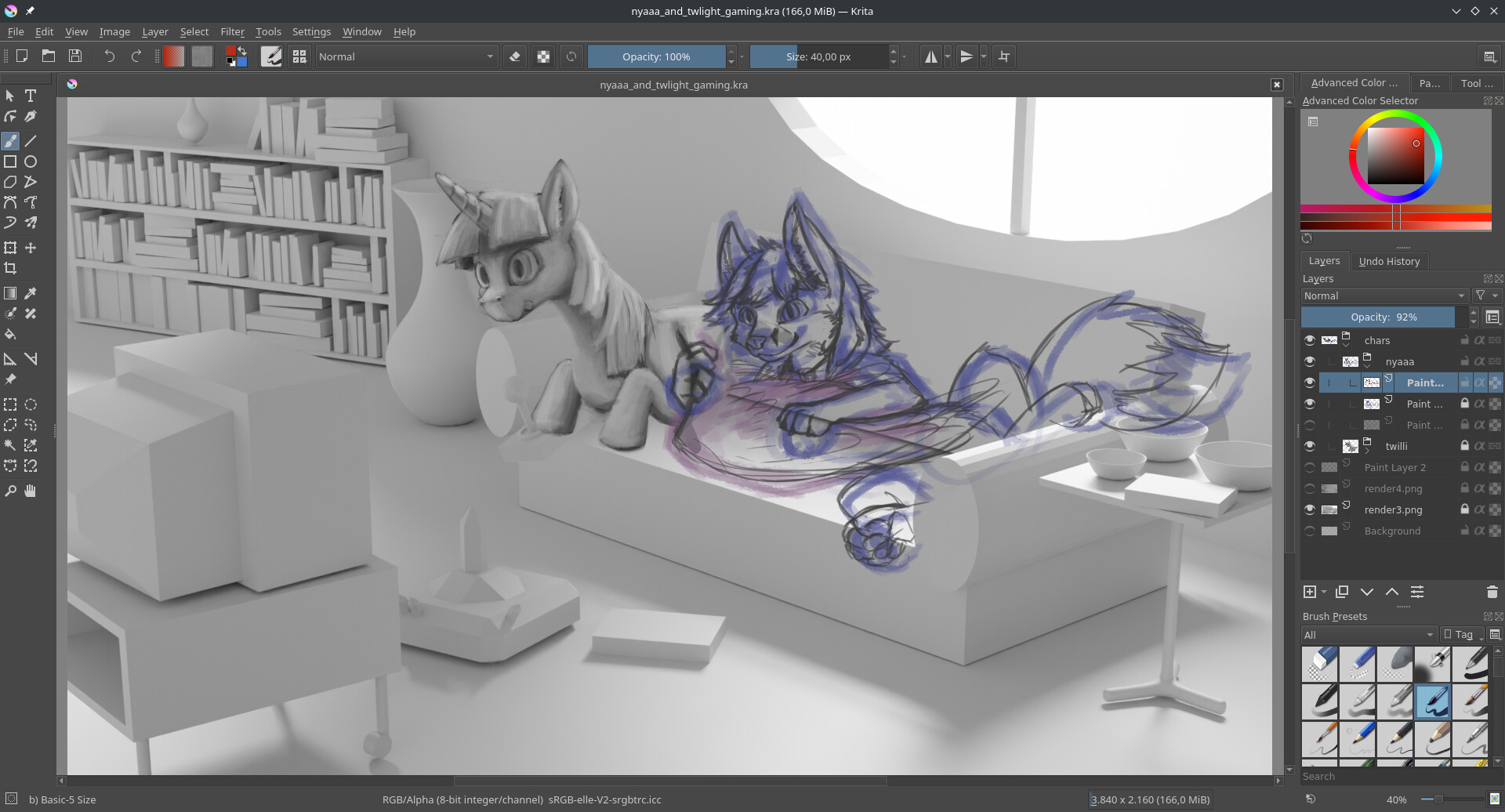Select the Rectangle shape tool
Viewport: 1505px width, 812px height.
click(10, 161)
